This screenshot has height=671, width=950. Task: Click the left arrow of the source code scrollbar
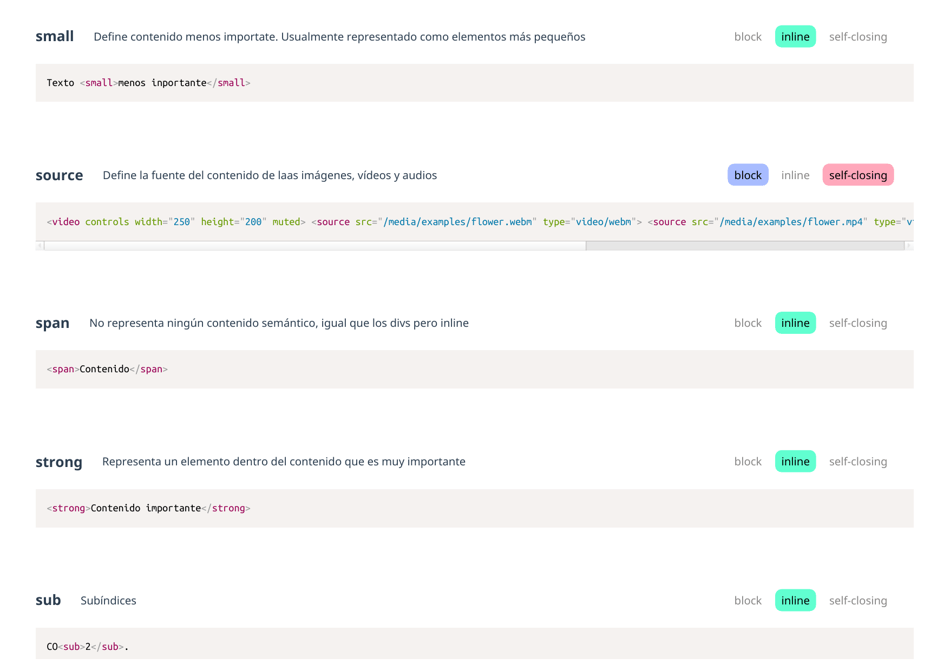click(x=40, y=245)
